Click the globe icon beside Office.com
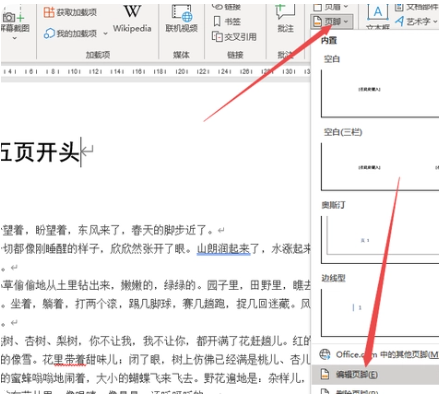The width and height of the screenshot is (439, 399). (325, 354)
